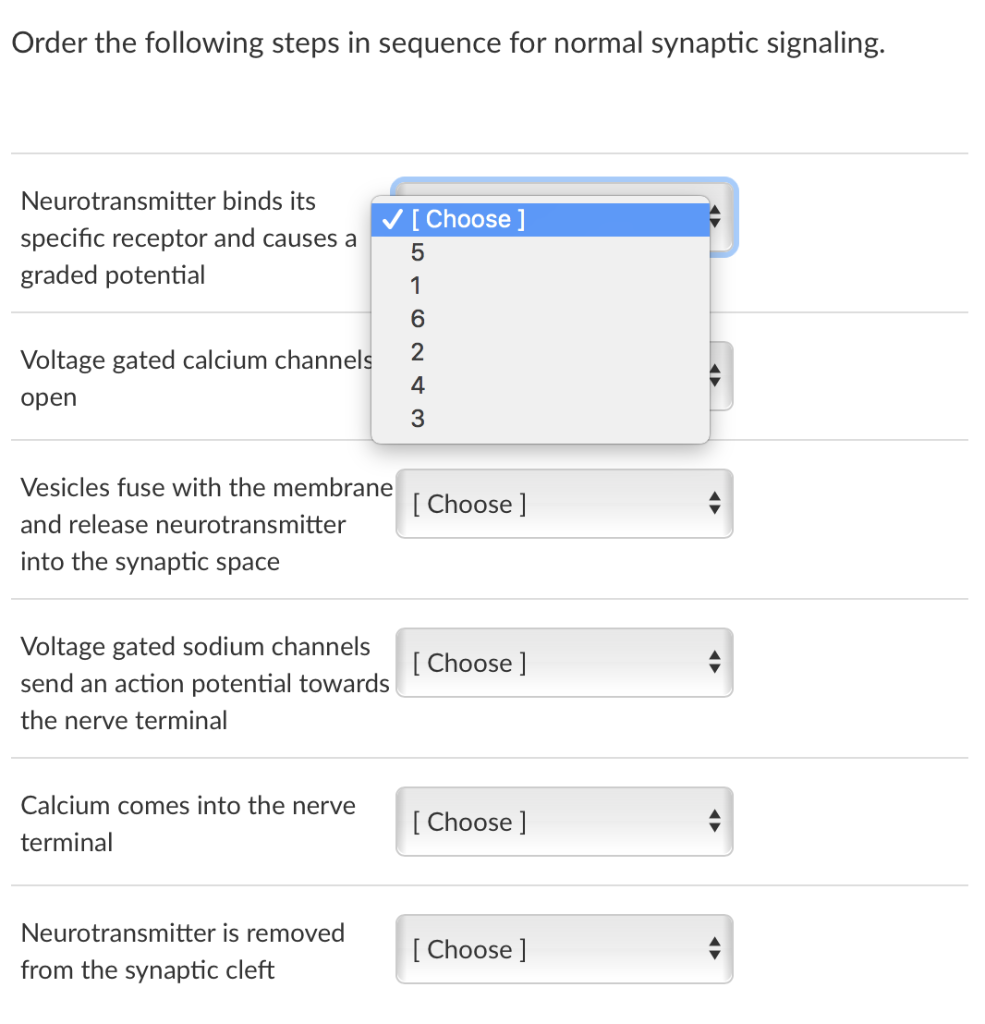Select option 4 in the open dropdown list
The width and height of the screenshot is (985, 1024).
click(416, 385)
